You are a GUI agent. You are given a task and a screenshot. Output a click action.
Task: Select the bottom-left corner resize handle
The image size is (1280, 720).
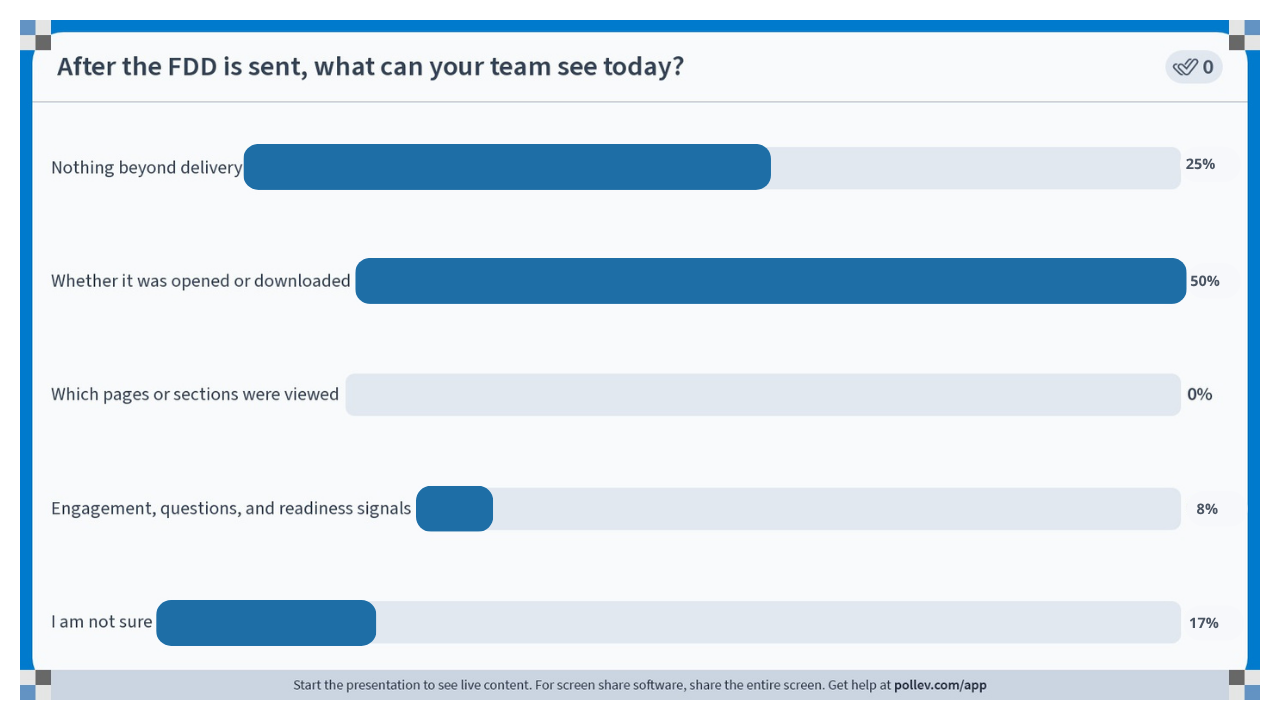coord(35,685)
